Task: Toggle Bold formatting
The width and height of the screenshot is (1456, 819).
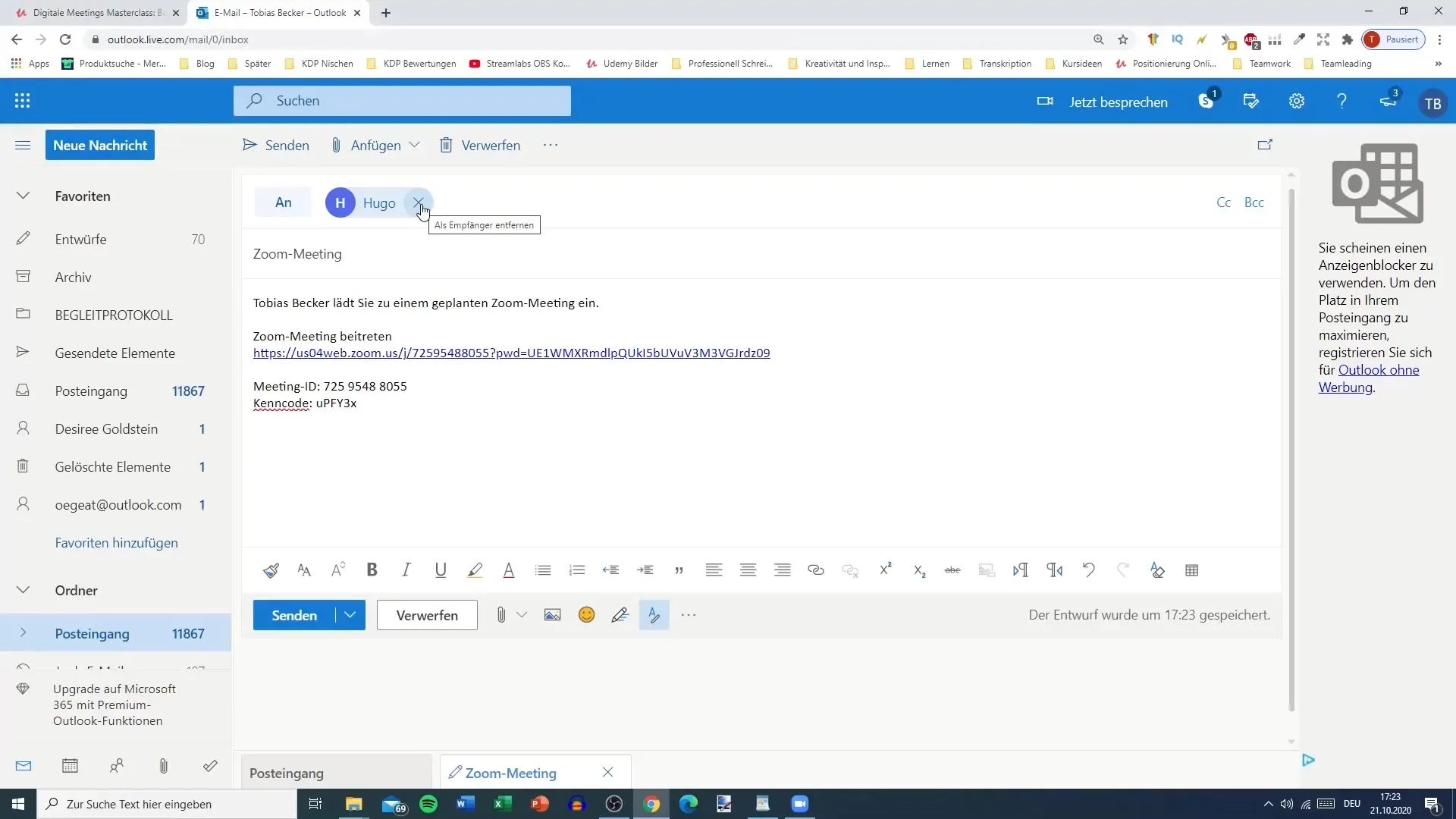Action: click(372, 570)
